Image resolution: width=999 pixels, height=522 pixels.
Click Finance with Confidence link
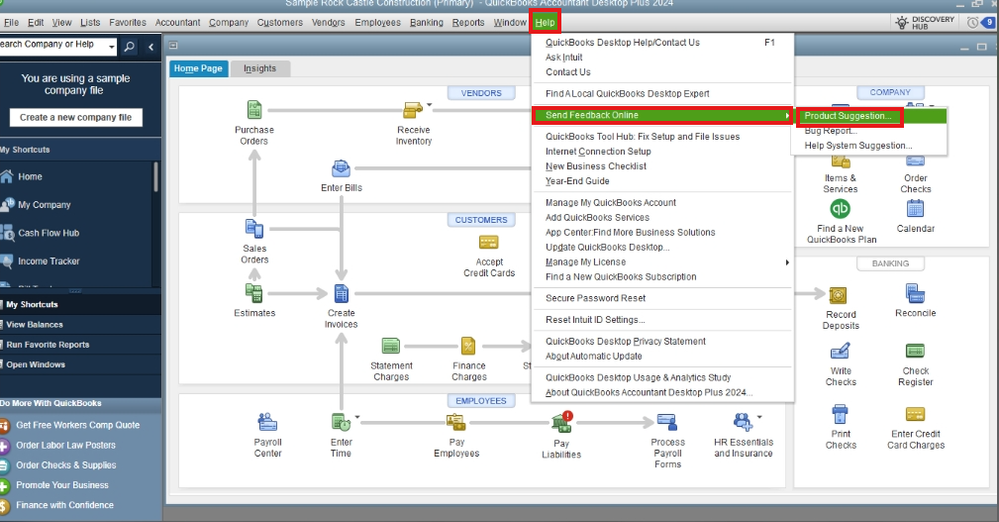[x=65, y=505]
